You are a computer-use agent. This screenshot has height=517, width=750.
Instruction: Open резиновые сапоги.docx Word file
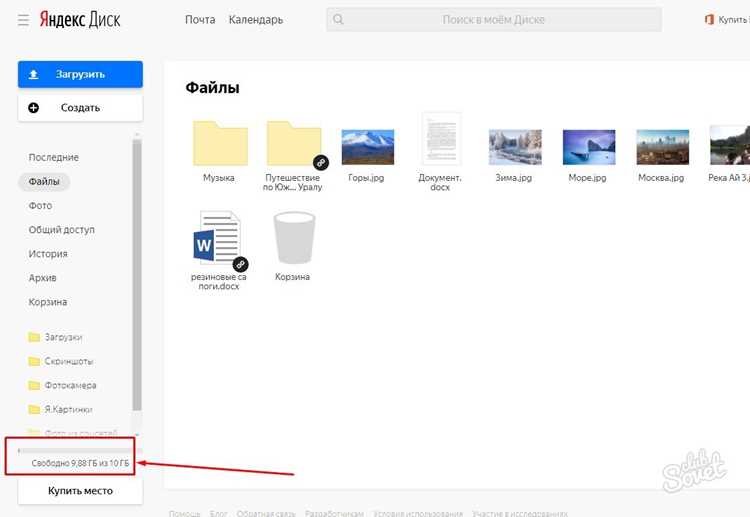pos(217,237)
